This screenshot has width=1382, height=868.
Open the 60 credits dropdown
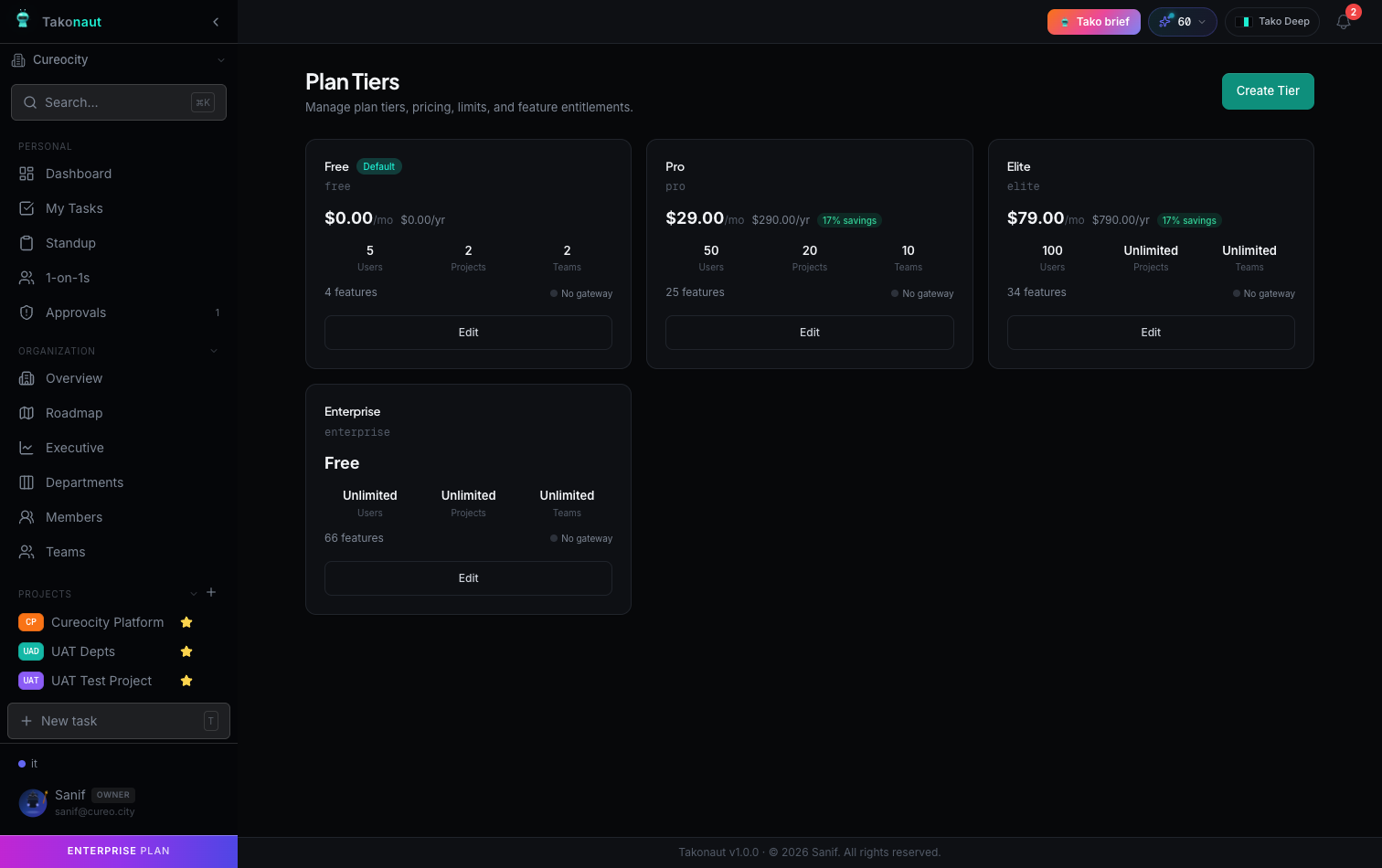tap(1183, 22)
